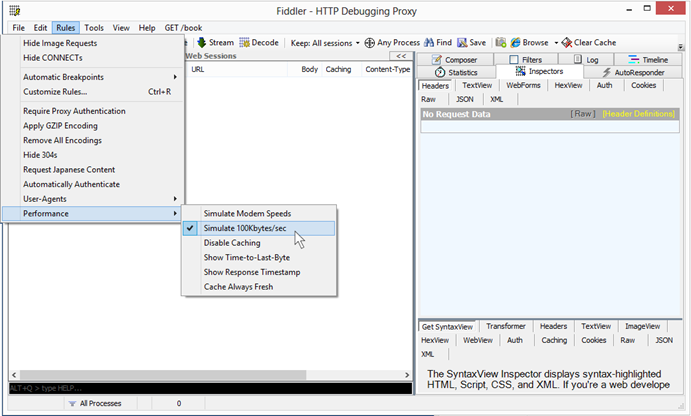This screenshot has width=691, height=416.
Task: Click the Decode toolbar icon
Action: [x=244, y=43]
